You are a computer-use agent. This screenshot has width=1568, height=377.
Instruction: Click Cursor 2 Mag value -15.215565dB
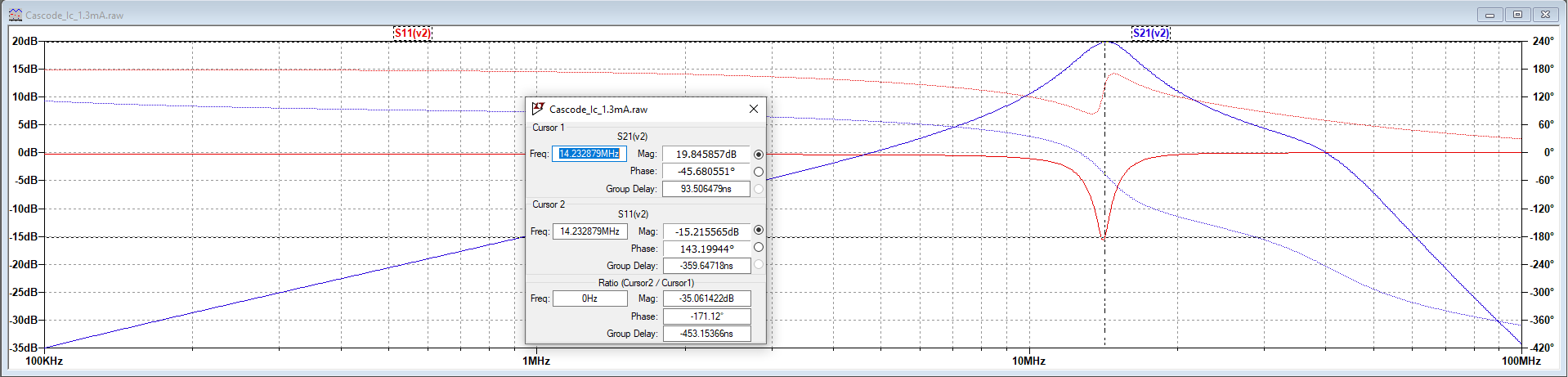pyautogui.click(x=706, y=231)
